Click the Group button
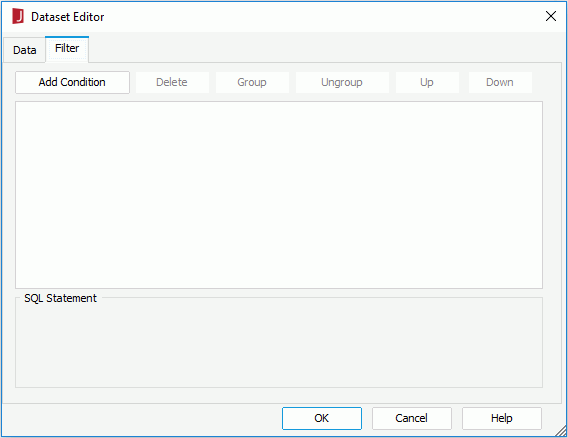This screenshot has width=568, height=438. (x=252, y=82)
